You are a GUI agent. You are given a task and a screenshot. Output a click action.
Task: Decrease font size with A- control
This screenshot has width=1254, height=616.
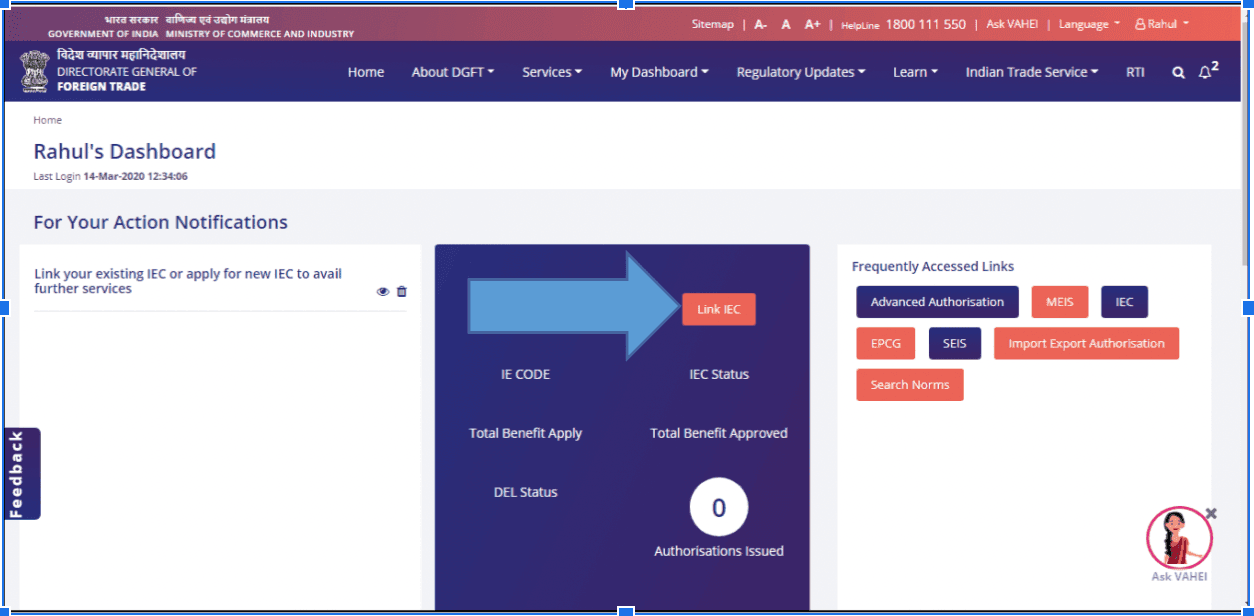[760, 24]
